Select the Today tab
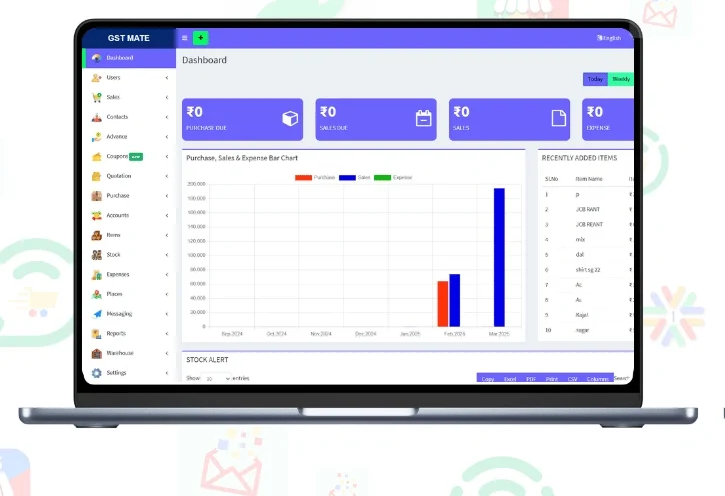Viewport: 725px width, 496px height. (x=595, y=79)
